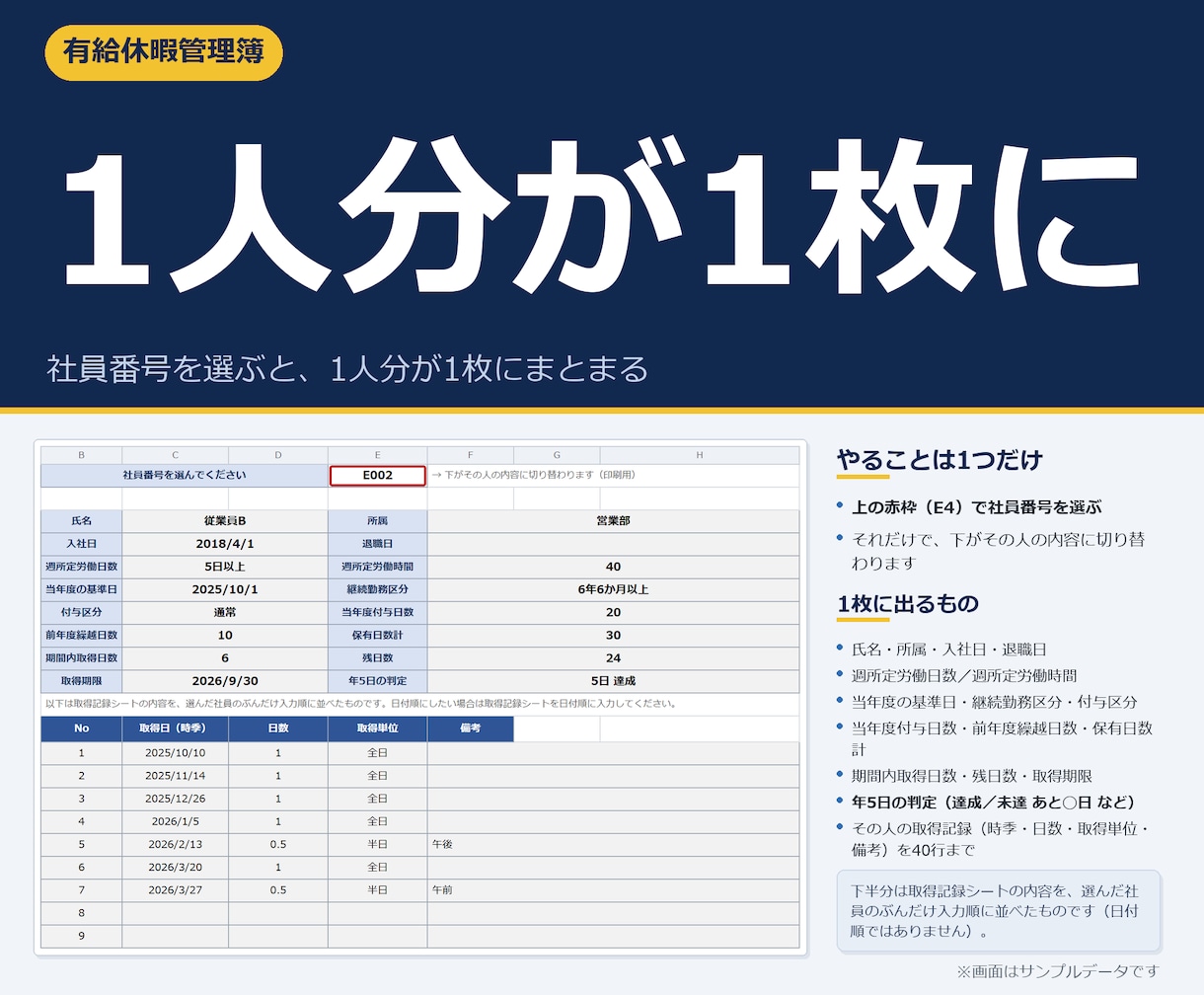1204x995 pixels.
Task: Click the date cell 2025/11/14
Action: (x=175, y=776)
